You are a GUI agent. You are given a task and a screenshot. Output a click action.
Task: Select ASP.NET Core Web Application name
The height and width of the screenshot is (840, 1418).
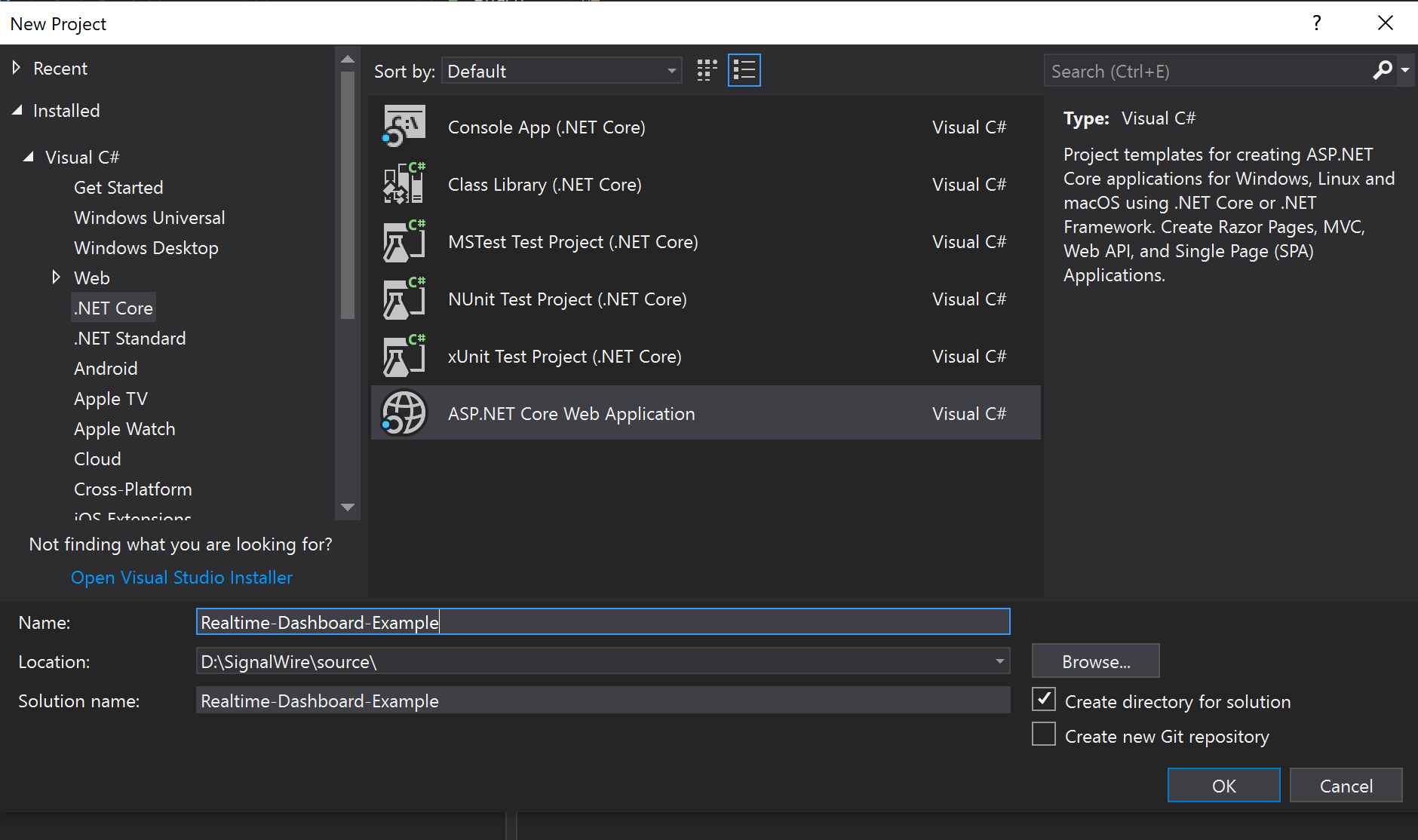click(x=571, y=413)
